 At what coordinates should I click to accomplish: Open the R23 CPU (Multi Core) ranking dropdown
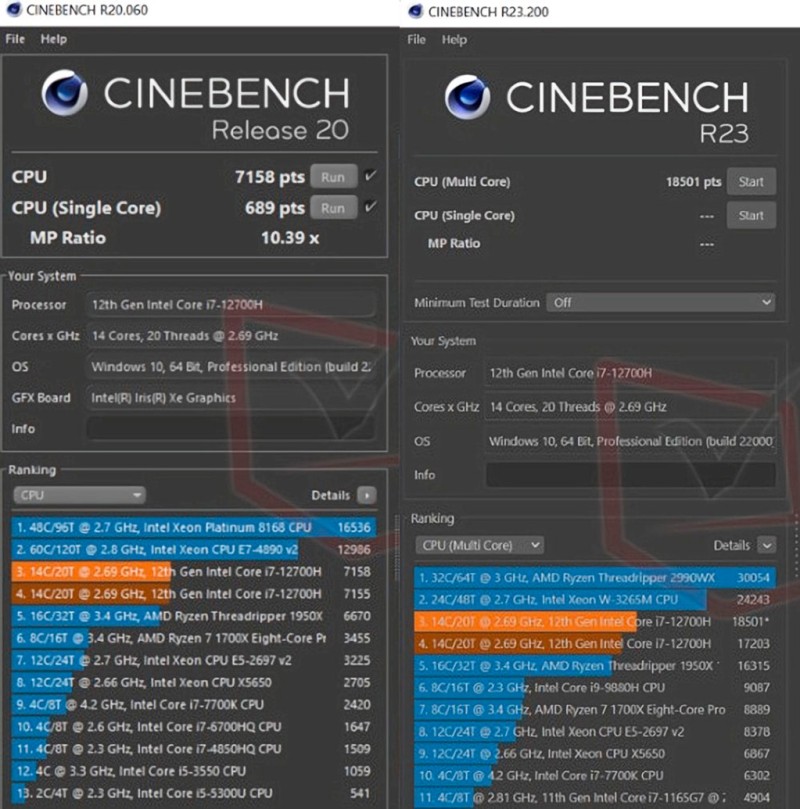[x=480, y=545]
